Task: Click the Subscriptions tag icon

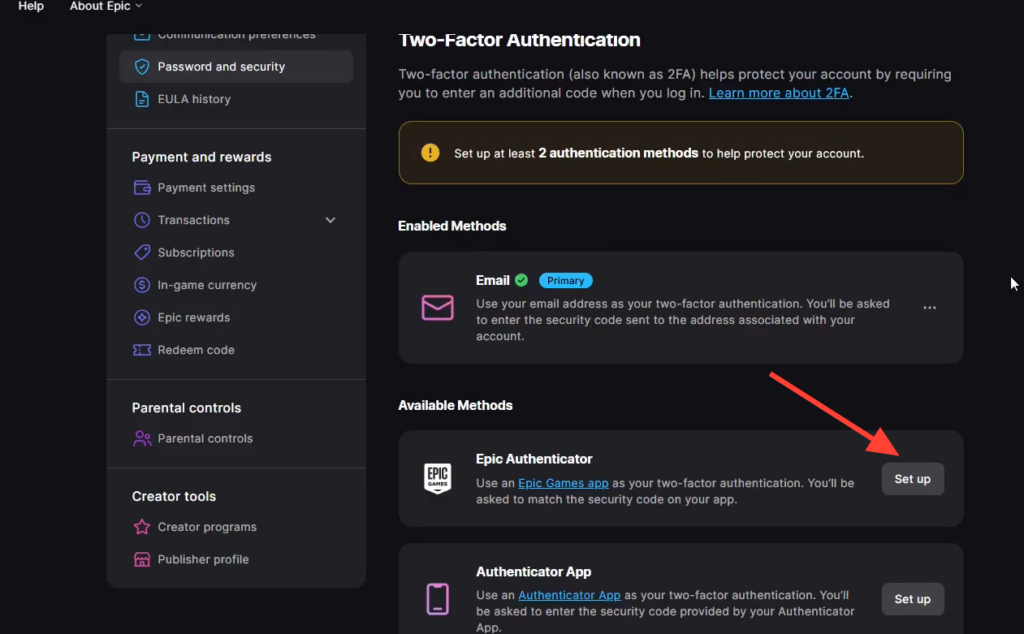Action: pos(142,253)
